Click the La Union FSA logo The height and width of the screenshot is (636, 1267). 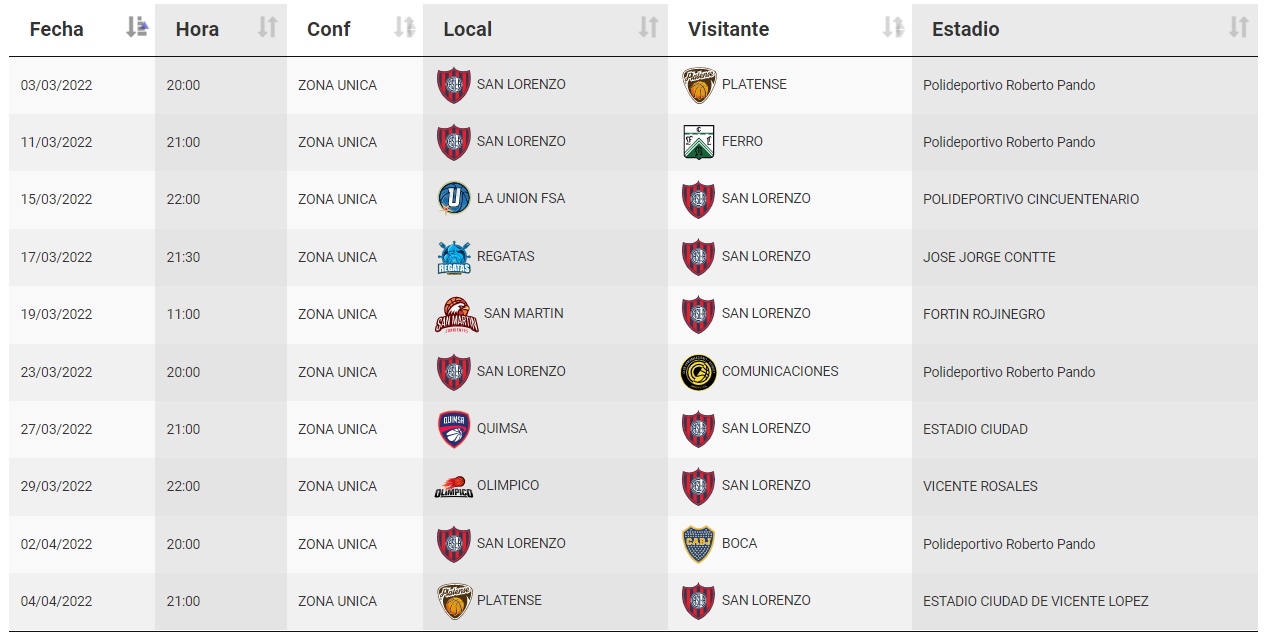coord(454,199)
